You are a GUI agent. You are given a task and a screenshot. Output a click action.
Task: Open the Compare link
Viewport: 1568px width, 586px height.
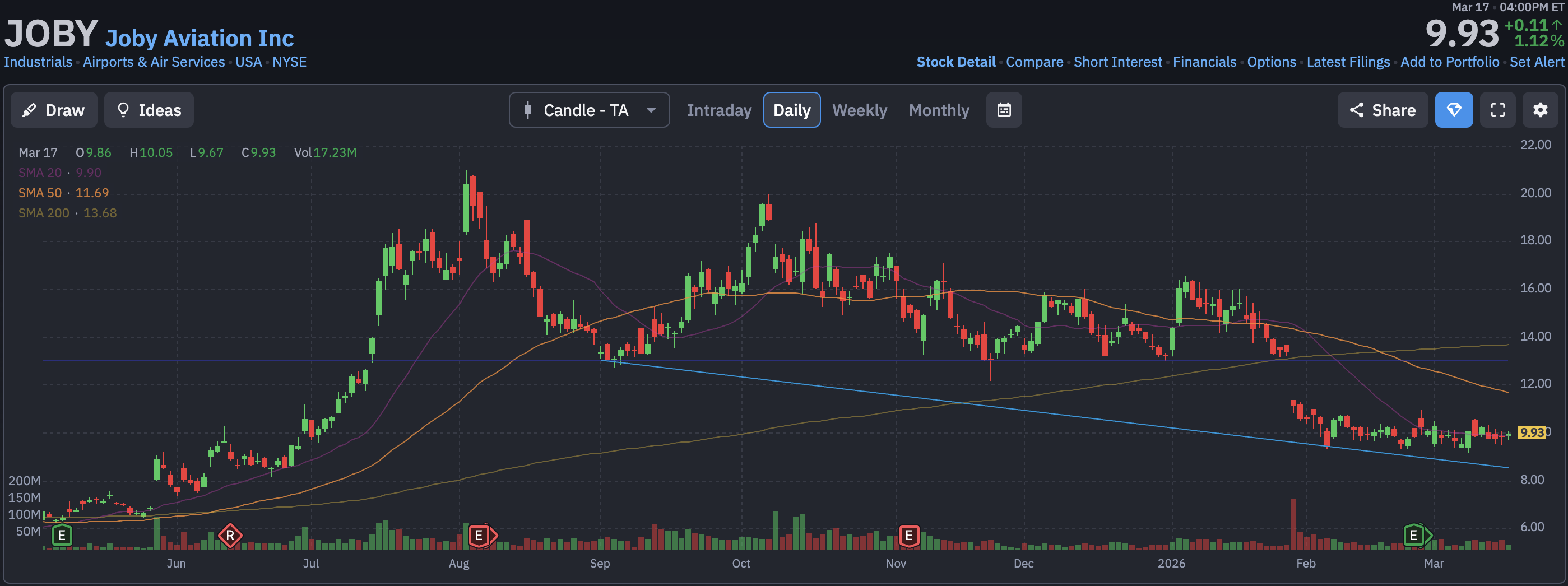click(x=1034, y=62)
